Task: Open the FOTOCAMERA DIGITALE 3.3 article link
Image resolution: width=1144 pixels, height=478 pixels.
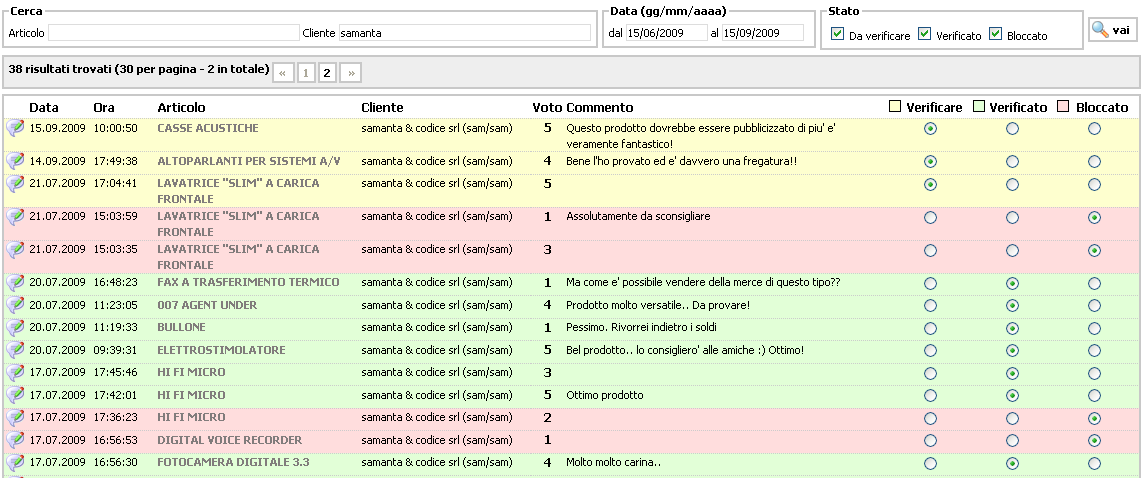Action: [233, 463]
